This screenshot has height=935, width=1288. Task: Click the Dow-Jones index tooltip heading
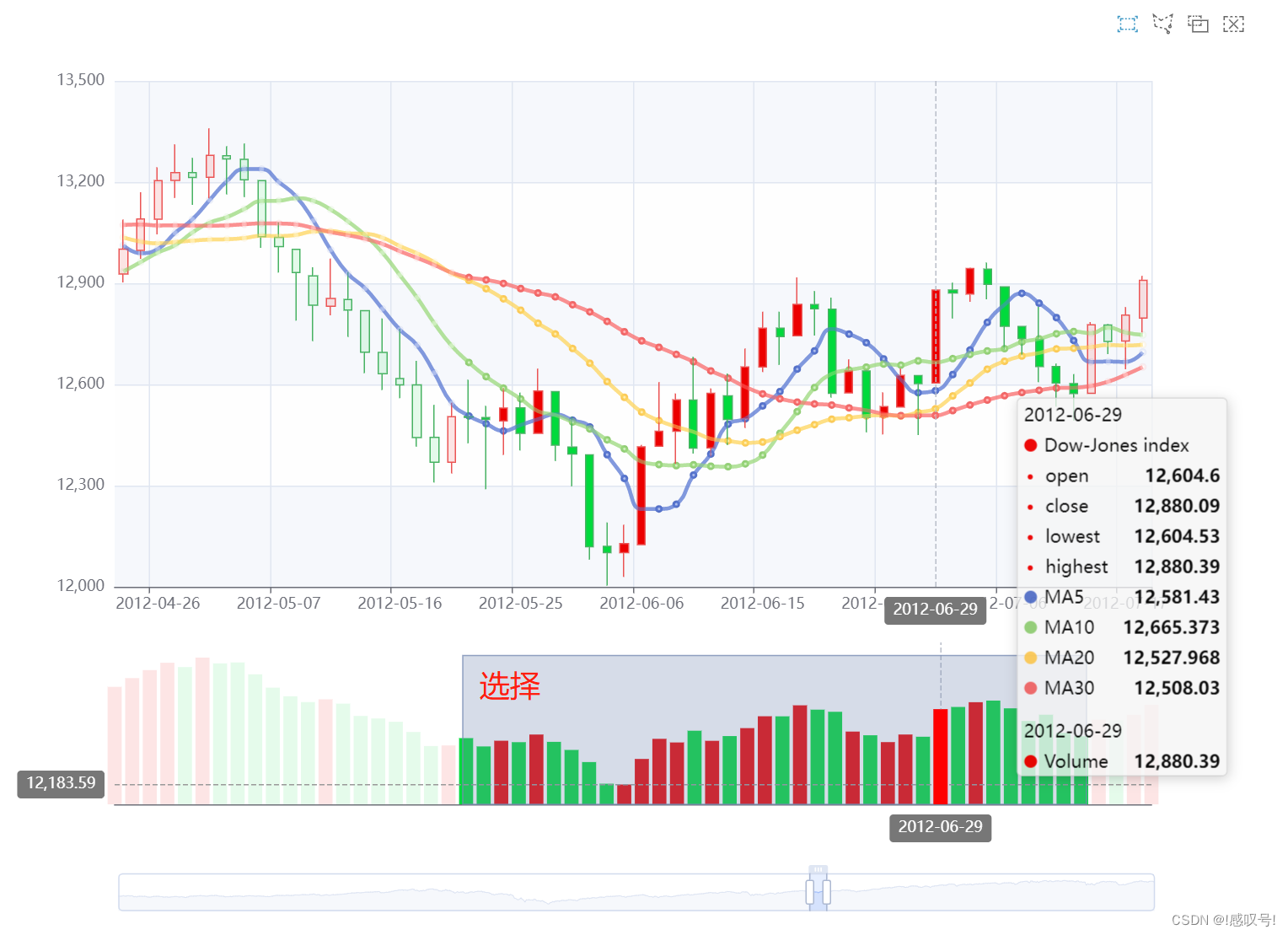point(1116,445)
